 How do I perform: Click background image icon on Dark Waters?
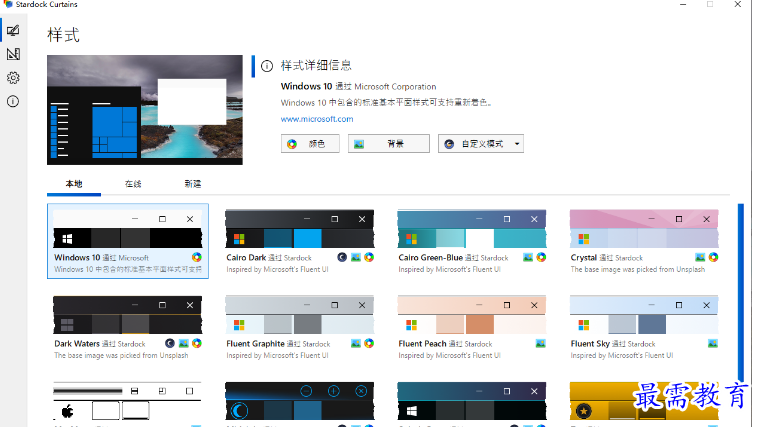(183, 343)
